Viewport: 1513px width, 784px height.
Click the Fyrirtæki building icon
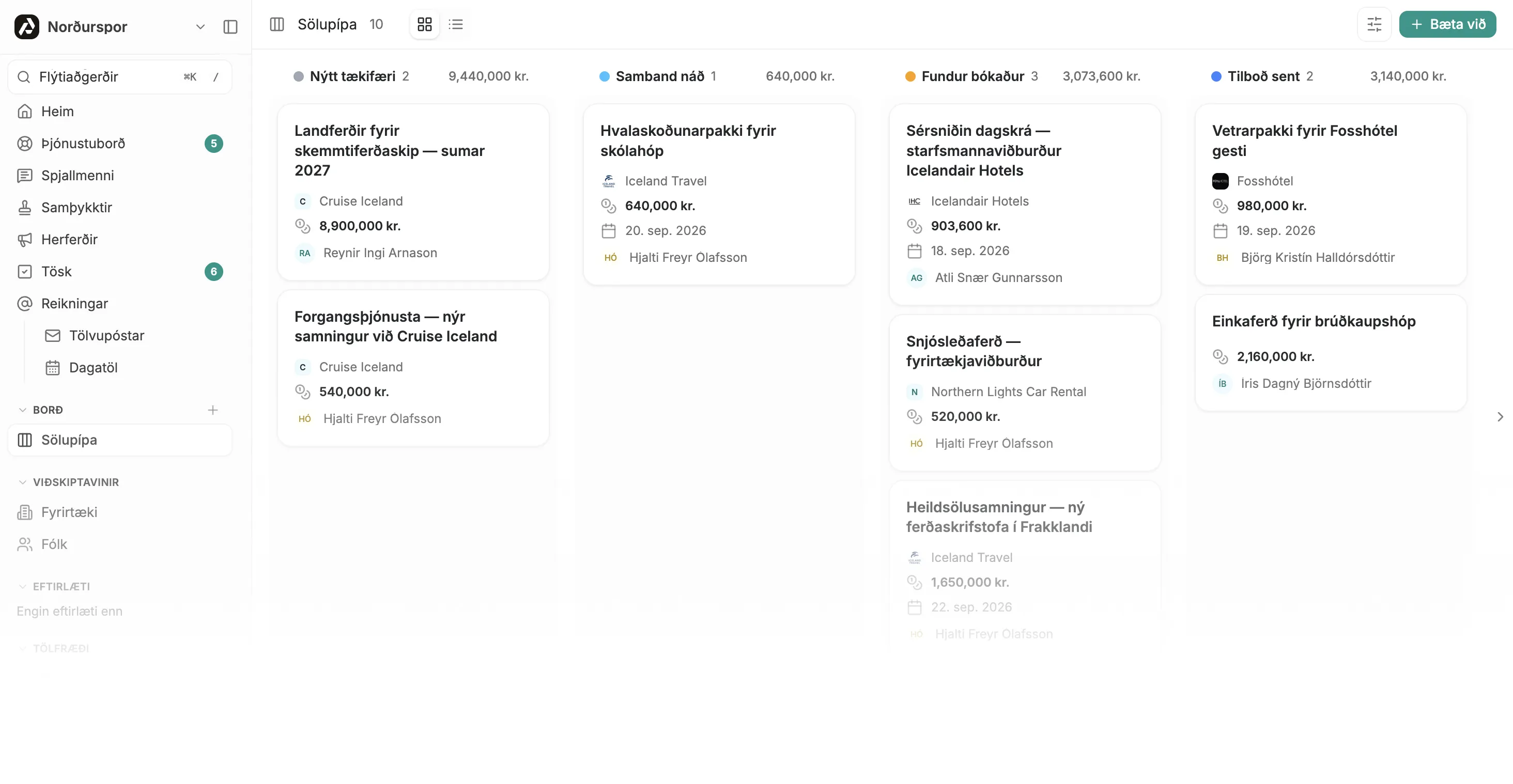tap(25, 512)
